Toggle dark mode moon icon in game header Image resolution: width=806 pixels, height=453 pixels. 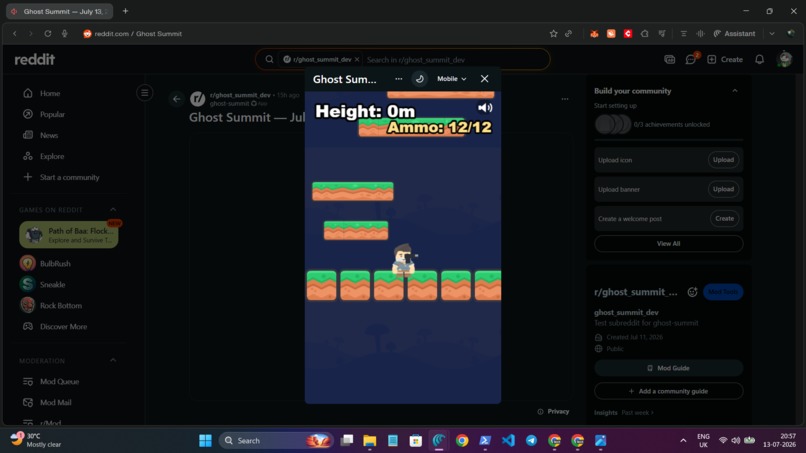(x=419, y=79)
